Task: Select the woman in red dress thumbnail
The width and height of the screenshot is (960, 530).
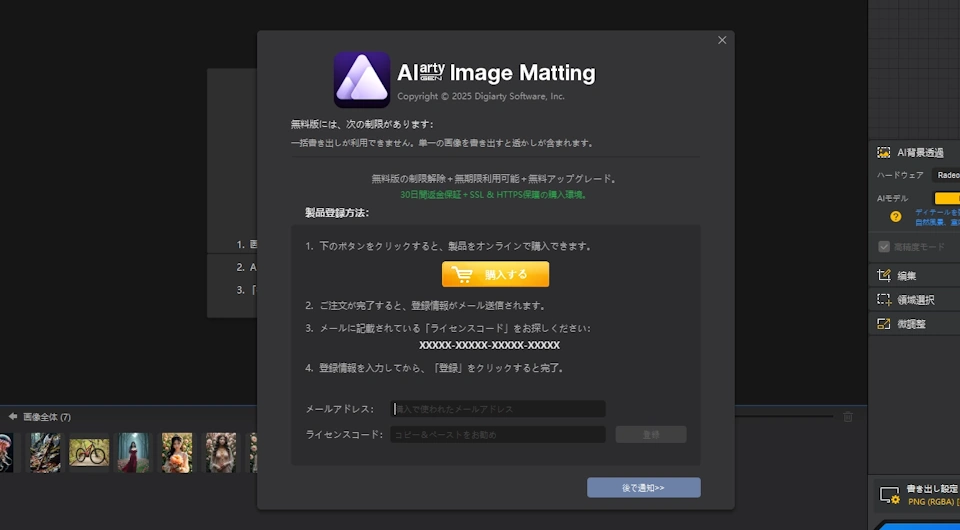Action: (133, 453)
